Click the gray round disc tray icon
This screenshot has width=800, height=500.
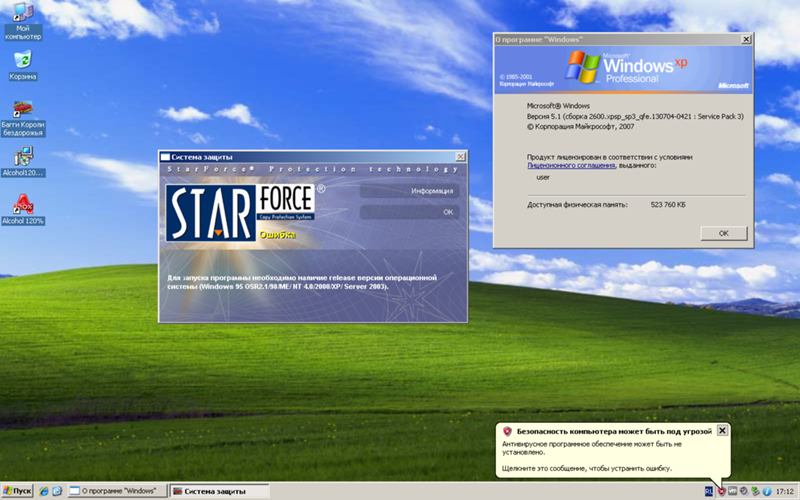744,491
